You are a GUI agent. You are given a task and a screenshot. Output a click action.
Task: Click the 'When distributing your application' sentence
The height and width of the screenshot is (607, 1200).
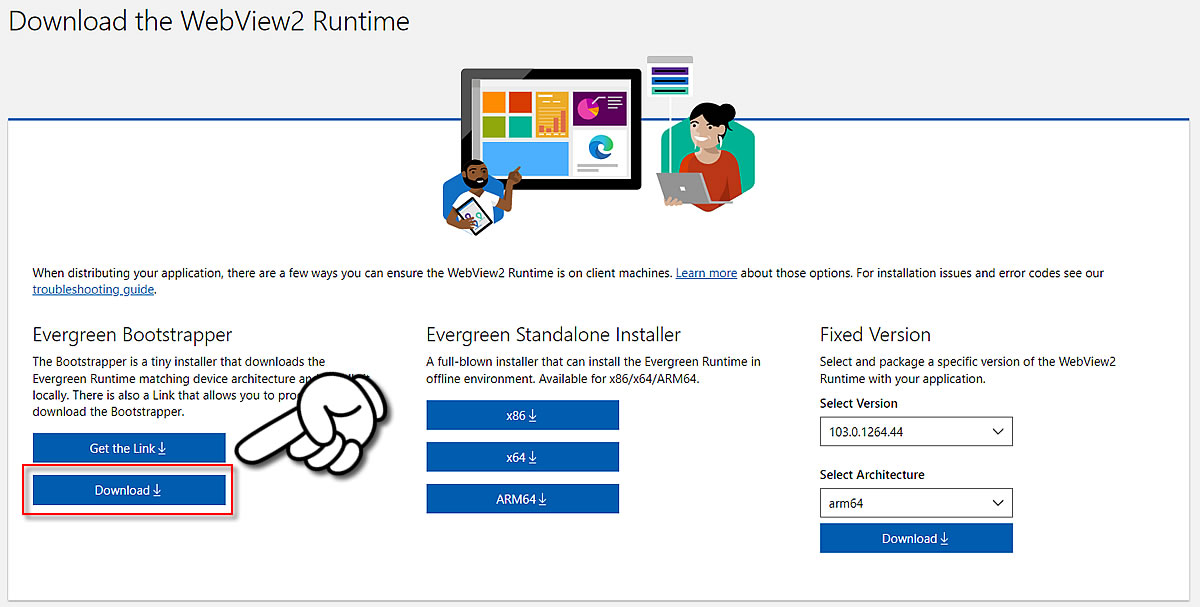coord(352,273)
